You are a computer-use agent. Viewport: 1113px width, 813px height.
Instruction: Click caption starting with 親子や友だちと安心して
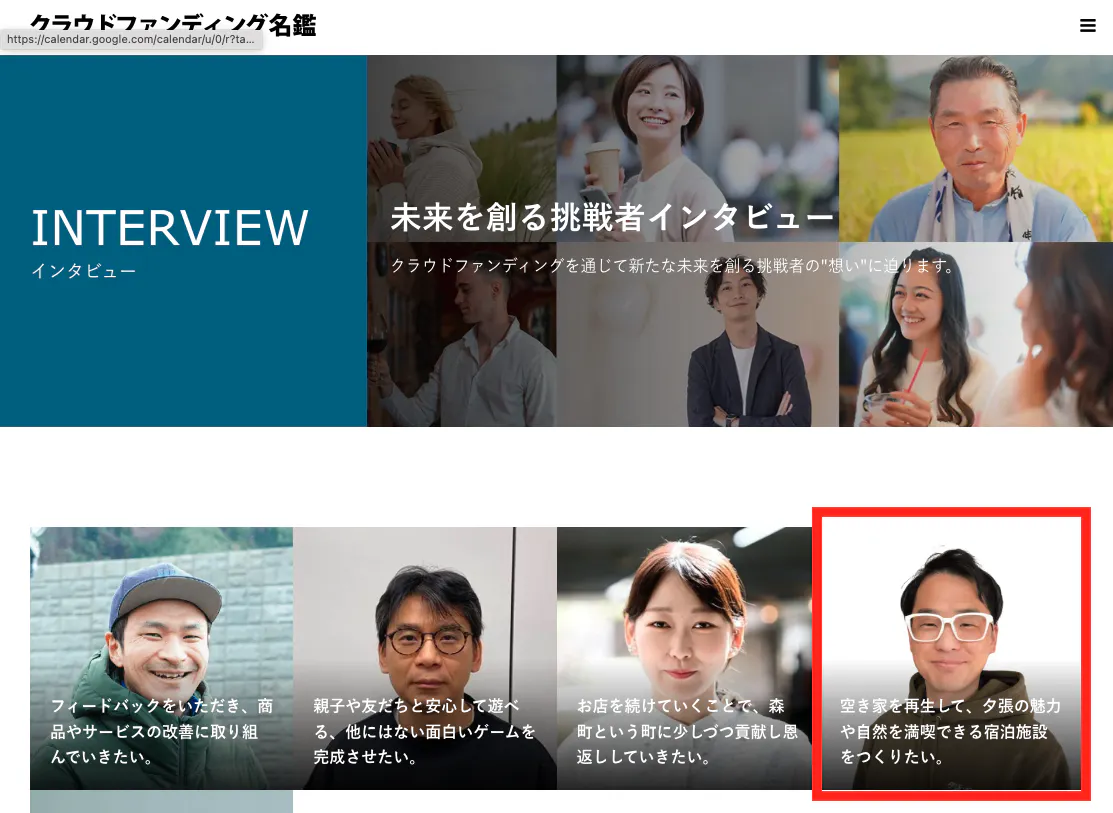point(424,732)
